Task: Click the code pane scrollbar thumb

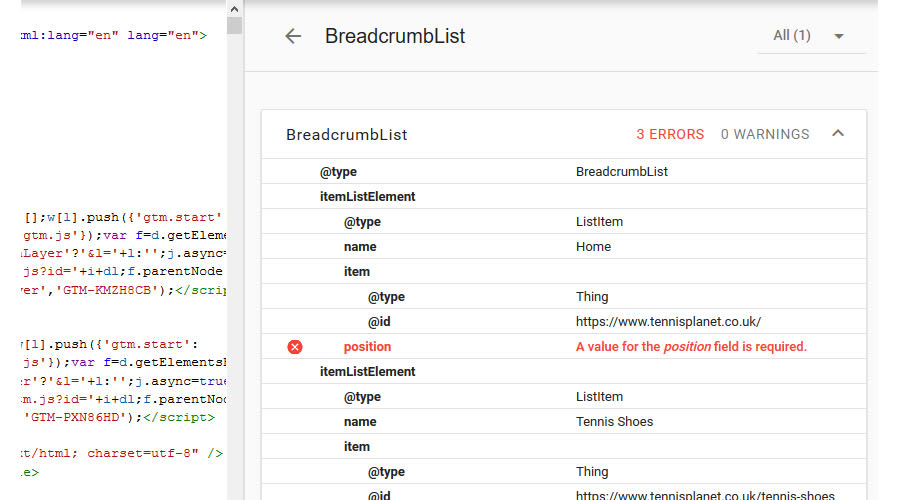Action: coord(234,25)
